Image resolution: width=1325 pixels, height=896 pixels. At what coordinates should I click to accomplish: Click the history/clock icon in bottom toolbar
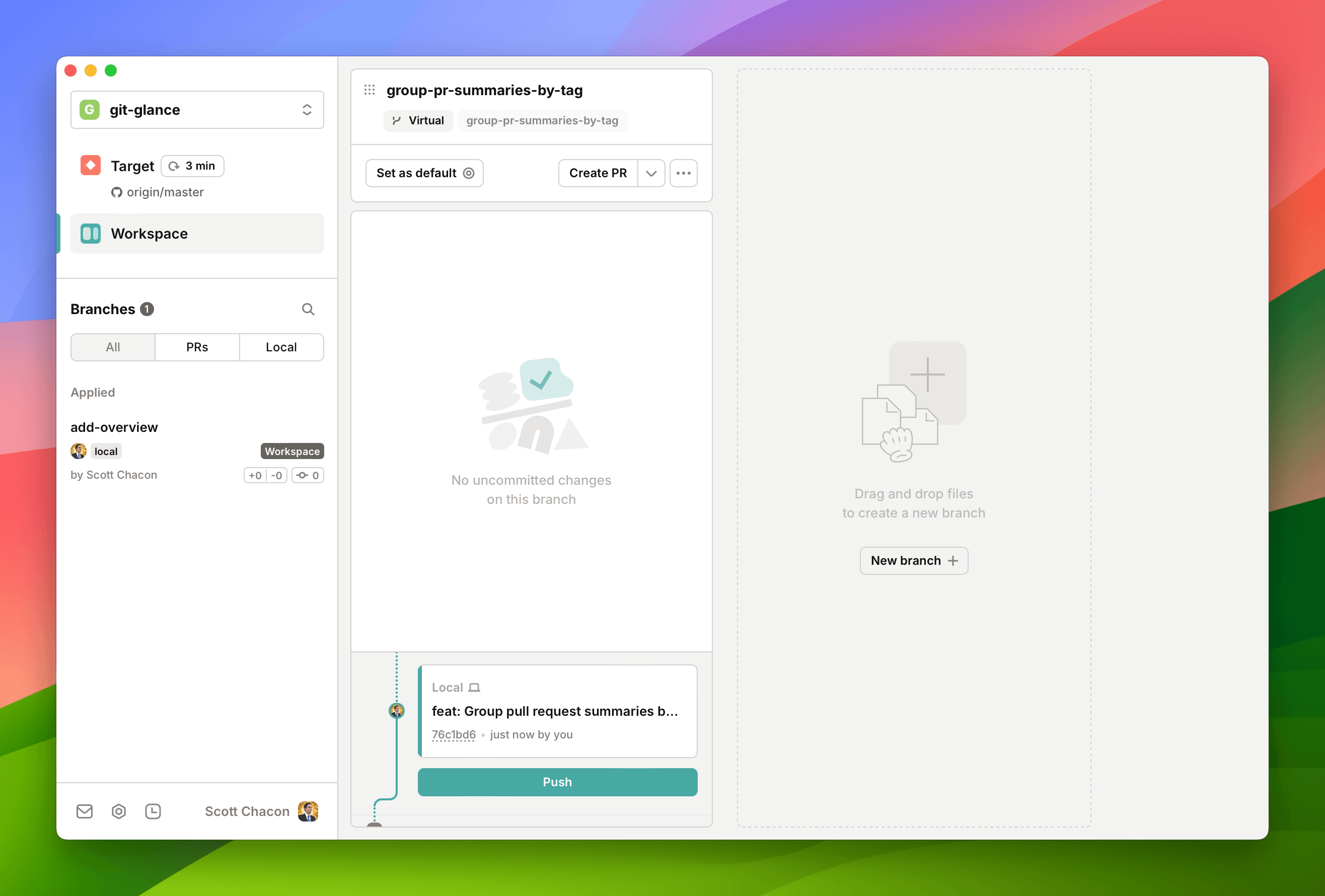tap(153, 811)
